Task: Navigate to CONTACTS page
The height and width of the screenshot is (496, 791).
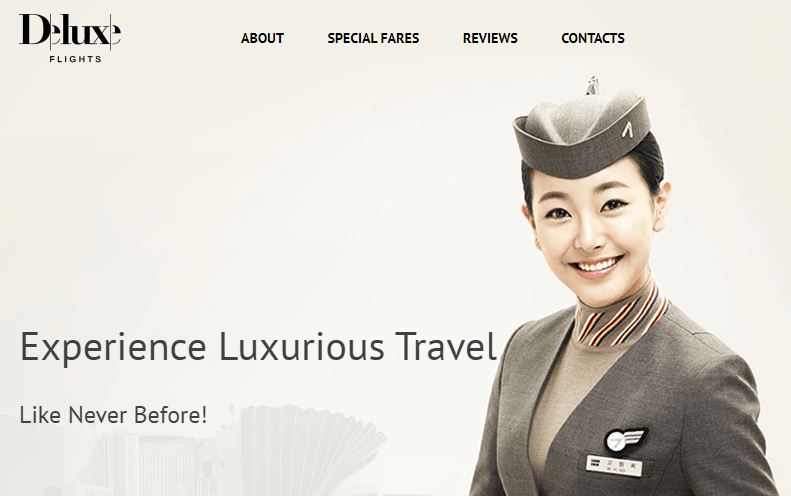Action: coord(593,38)
